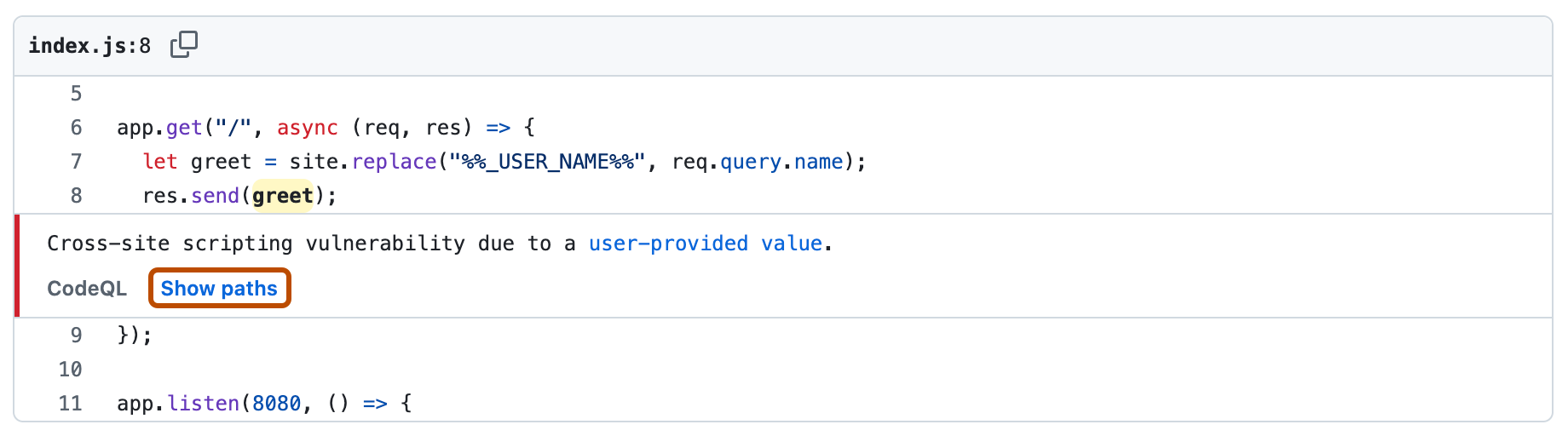Click line number 6
Image resolution: width=1568 pixels, height=436 pixels.
click(x=76, y=128)
